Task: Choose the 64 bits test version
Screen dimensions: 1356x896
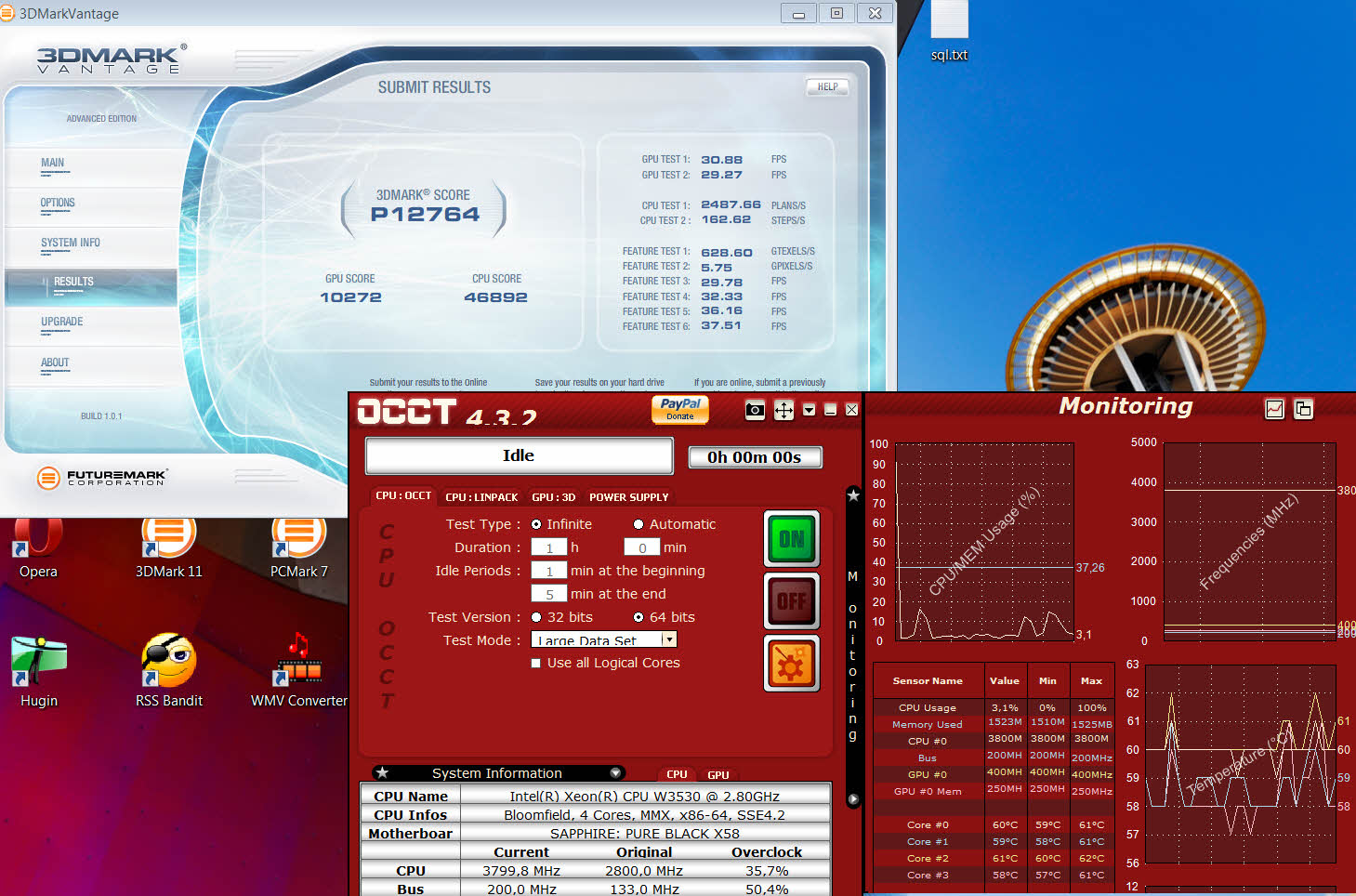Action: (639, 617)
